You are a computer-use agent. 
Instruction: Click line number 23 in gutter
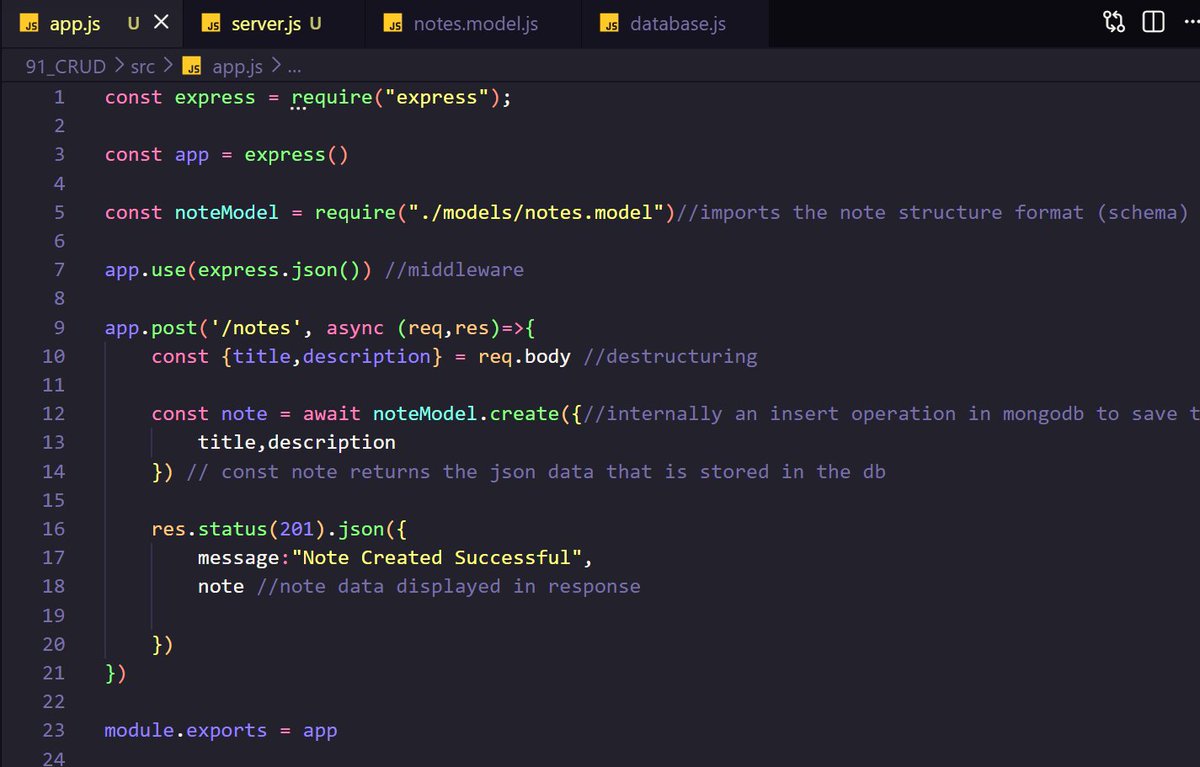[53, 730]
